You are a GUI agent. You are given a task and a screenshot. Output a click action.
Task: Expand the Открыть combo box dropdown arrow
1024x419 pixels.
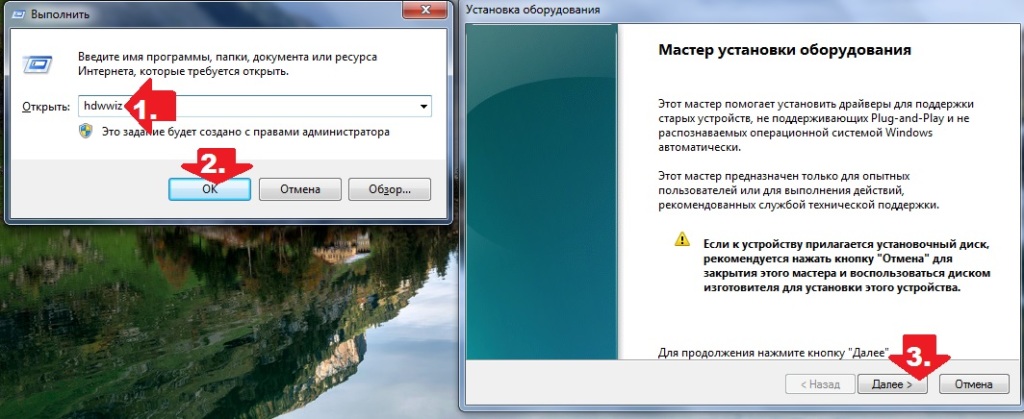pyautogui.click(x=424, y=106)
